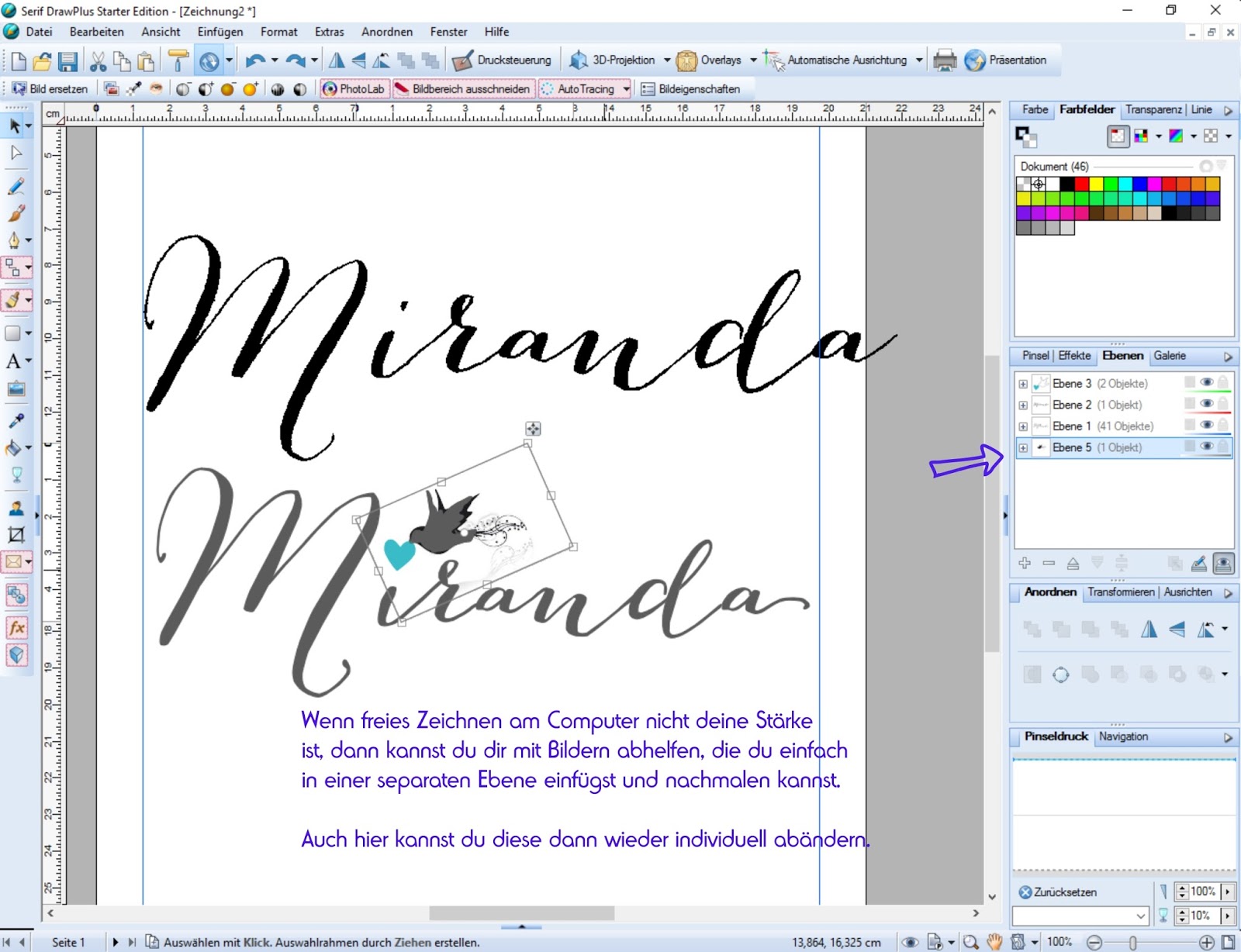Delete layer with the minus icon

(1049, 564)
